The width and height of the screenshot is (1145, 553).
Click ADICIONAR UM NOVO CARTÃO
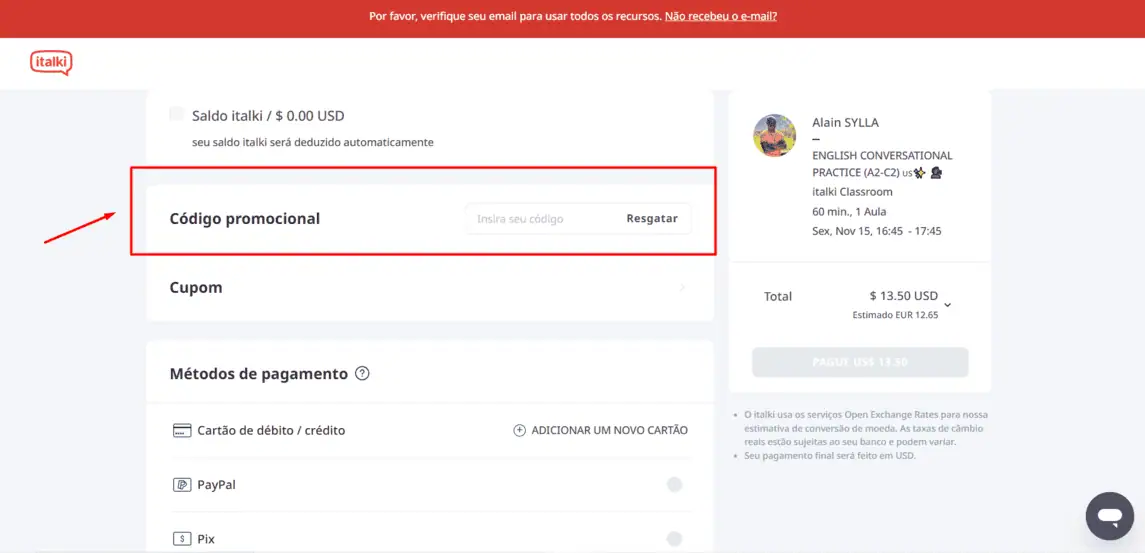click(x=610, y=430)
